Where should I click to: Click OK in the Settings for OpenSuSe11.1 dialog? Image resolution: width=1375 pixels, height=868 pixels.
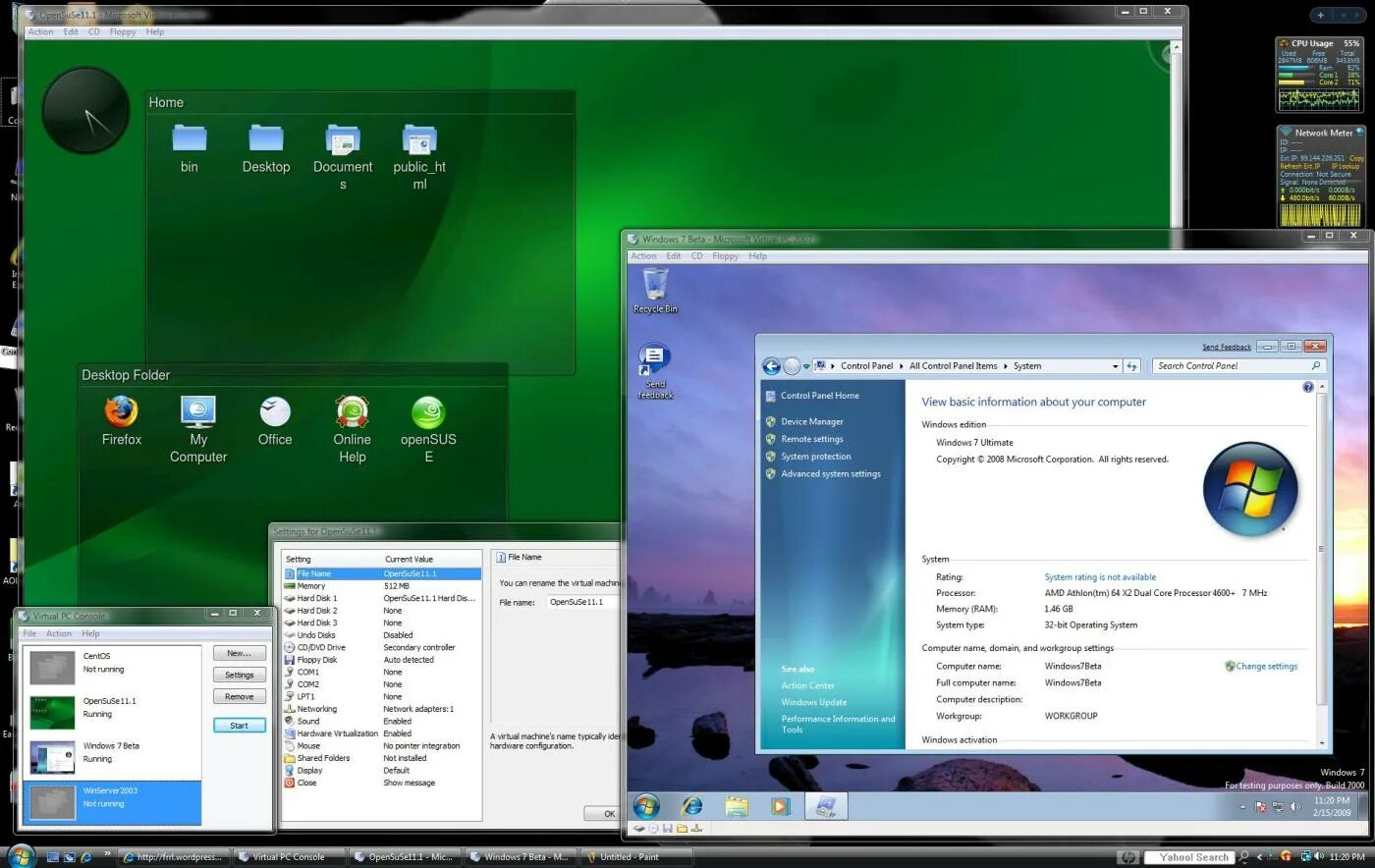tap(603, 813)
